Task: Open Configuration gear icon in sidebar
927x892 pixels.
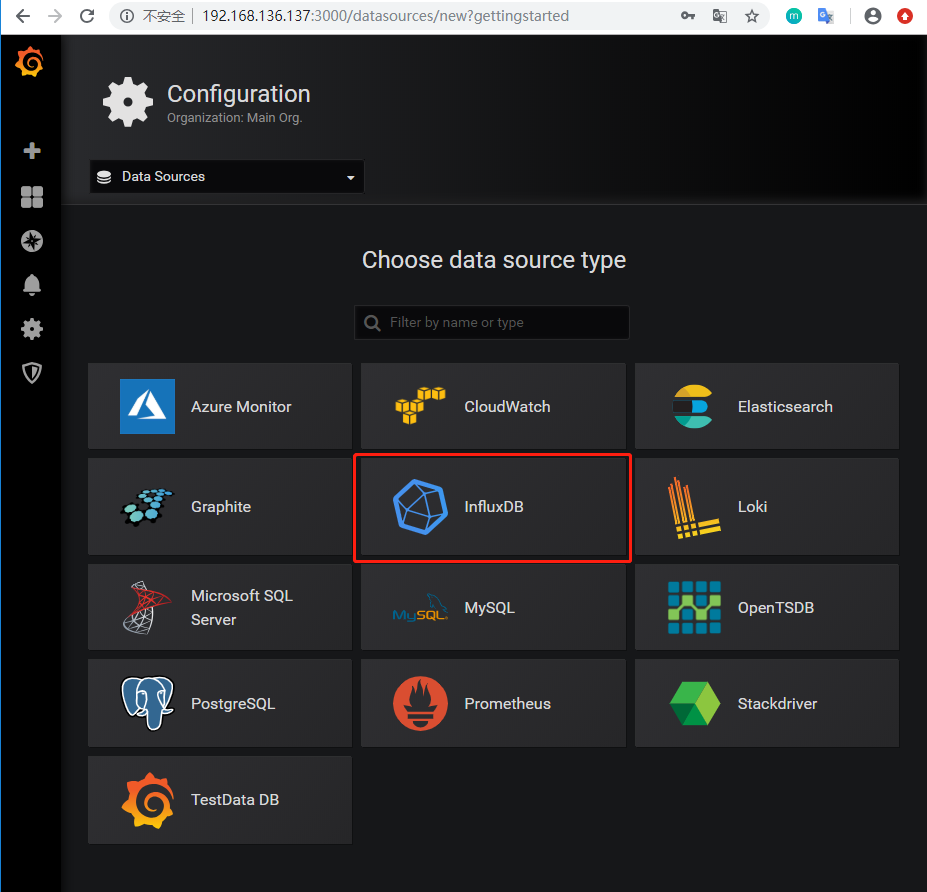Action: click(x=32, y=329)
